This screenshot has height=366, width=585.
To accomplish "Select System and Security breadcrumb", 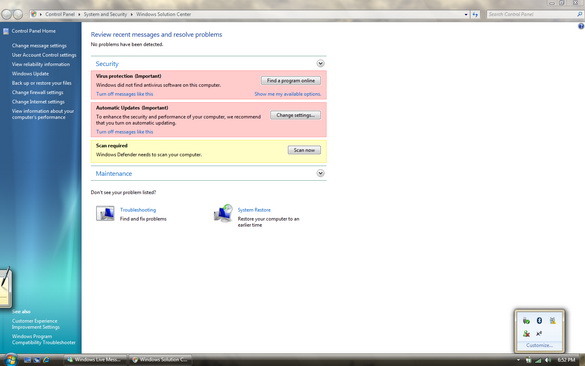I will point(105,14).
